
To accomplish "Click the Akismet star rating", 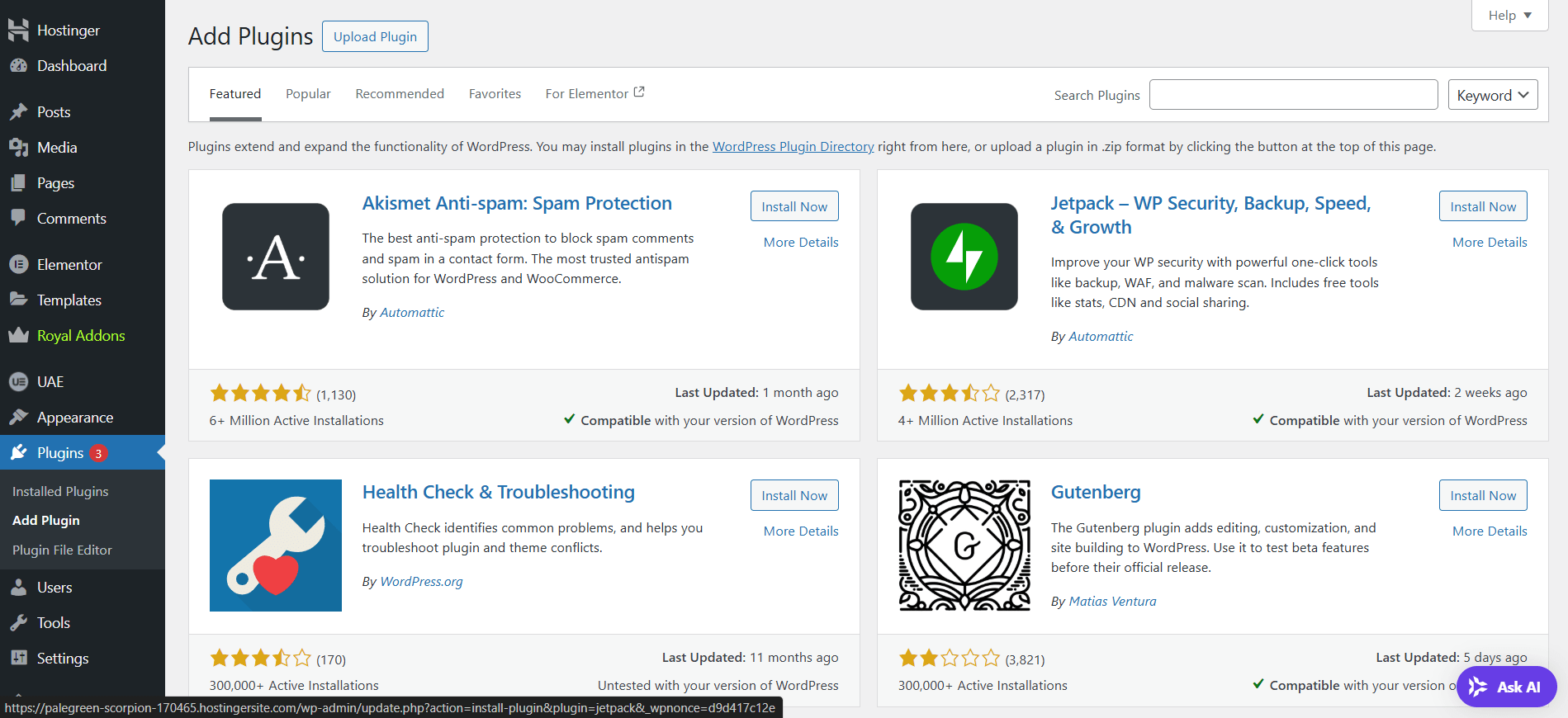I will click(x=260, y=393).
